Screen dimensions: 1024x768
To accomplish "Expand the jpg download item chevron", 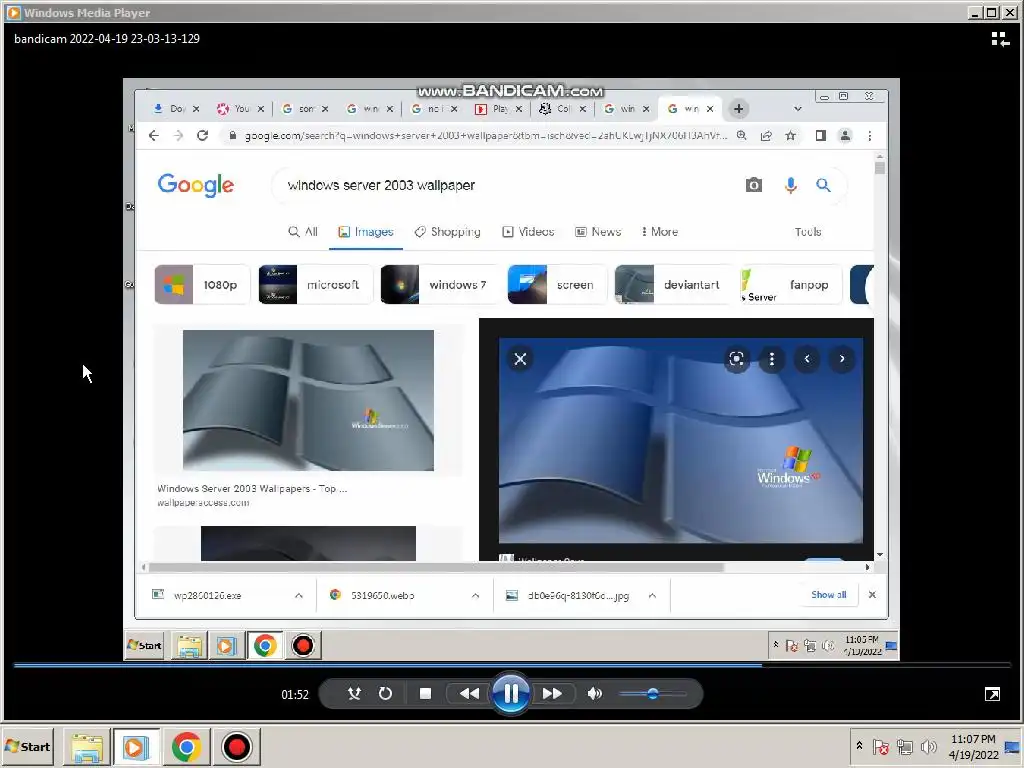I will click(x=652, y=596).
